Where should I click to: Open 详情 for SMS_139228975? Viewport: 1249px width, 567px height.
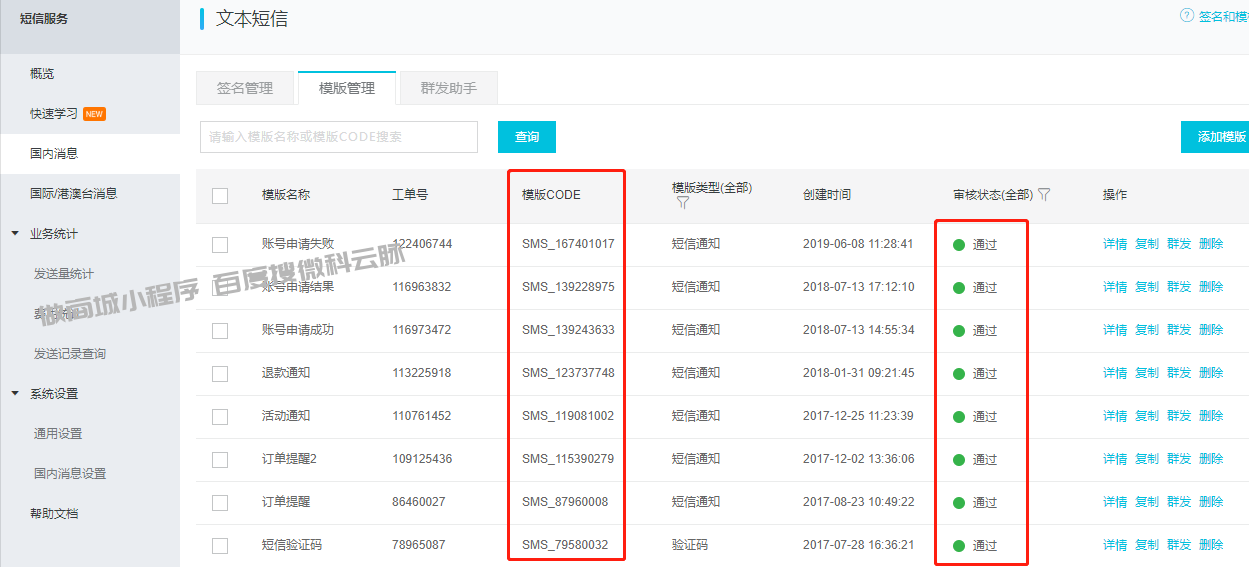click(x=1115, y=287)
